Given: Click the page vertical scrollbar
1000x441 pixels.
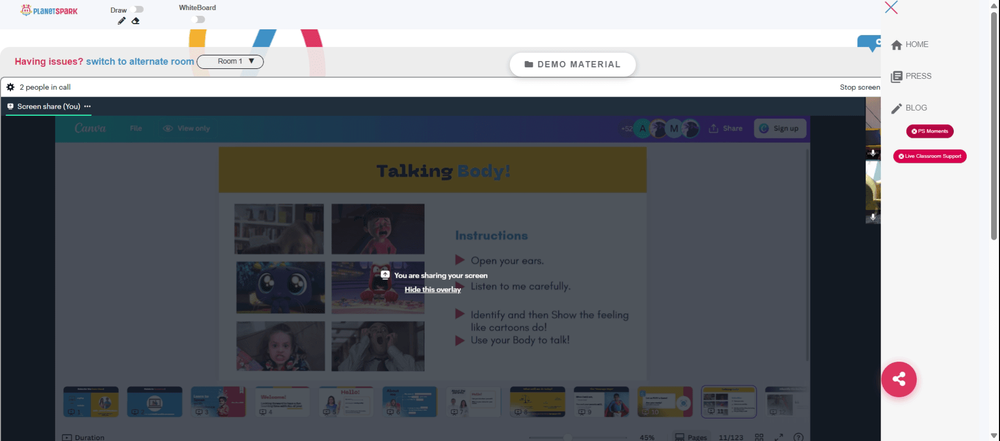Looking at the screenshot, I should click(x=994, y=128).
